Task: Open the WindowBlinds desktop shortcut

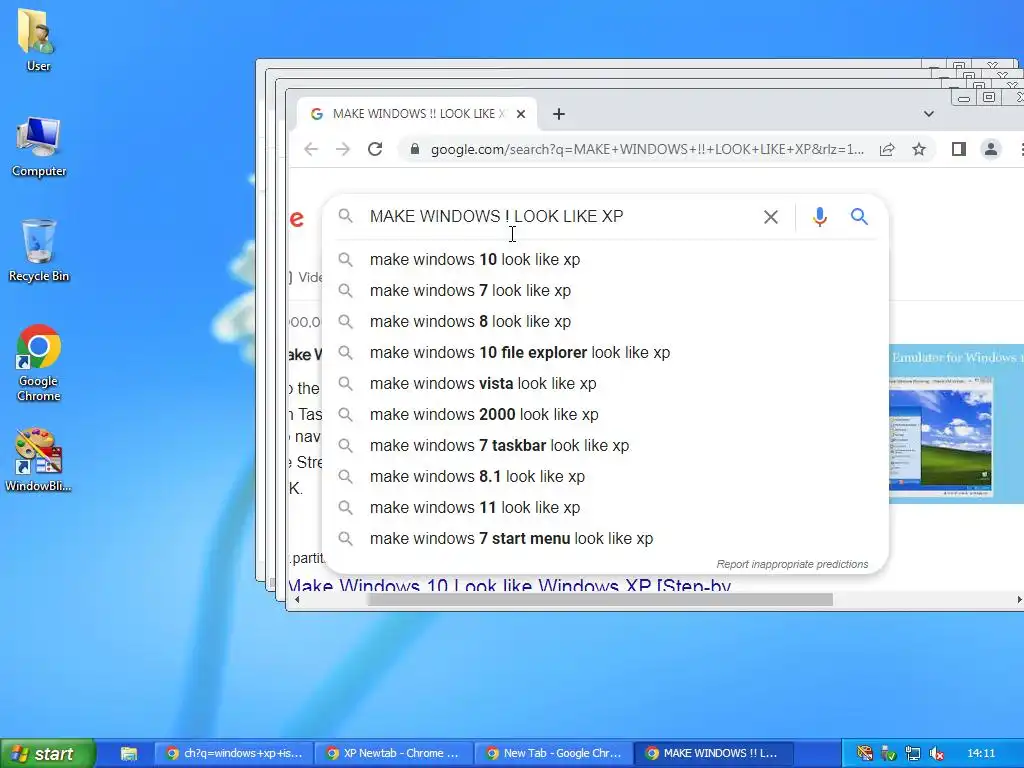Action: coord(38,460)
